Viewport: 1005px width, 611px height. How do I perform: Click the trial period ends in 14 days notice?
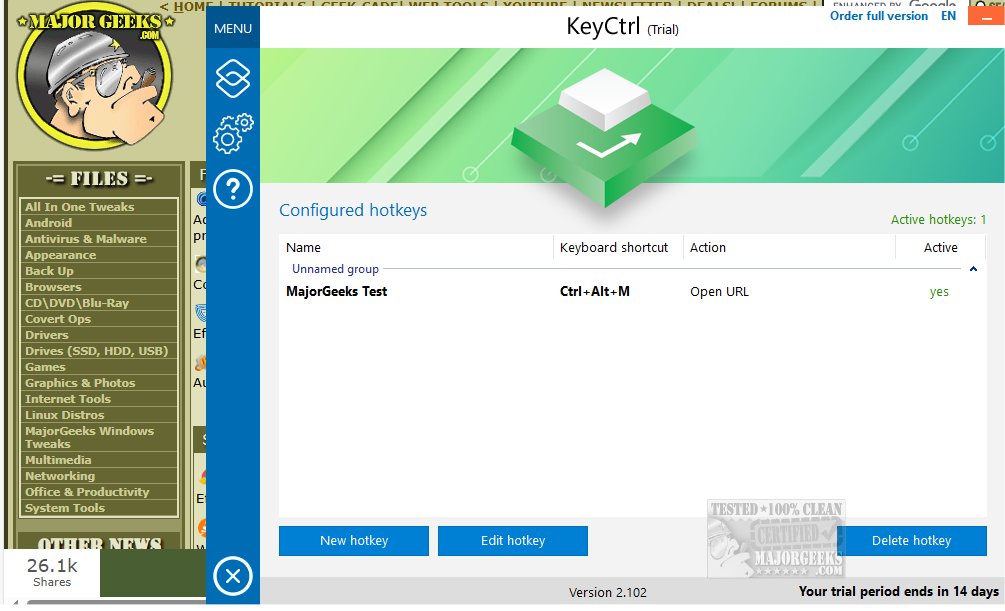pos(898,592)
